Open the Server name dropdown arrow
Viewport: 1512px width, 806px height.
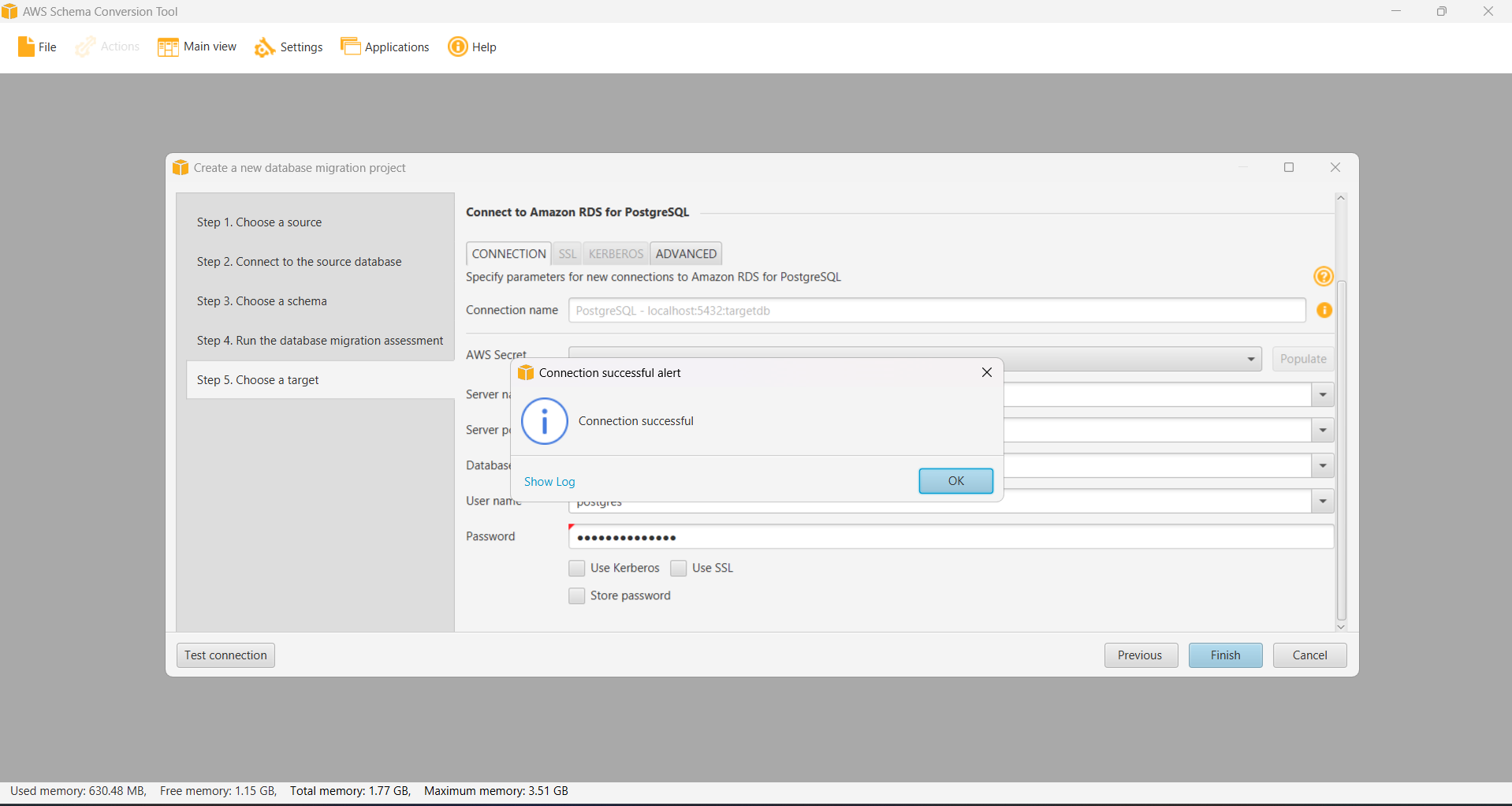(1322, 395)
